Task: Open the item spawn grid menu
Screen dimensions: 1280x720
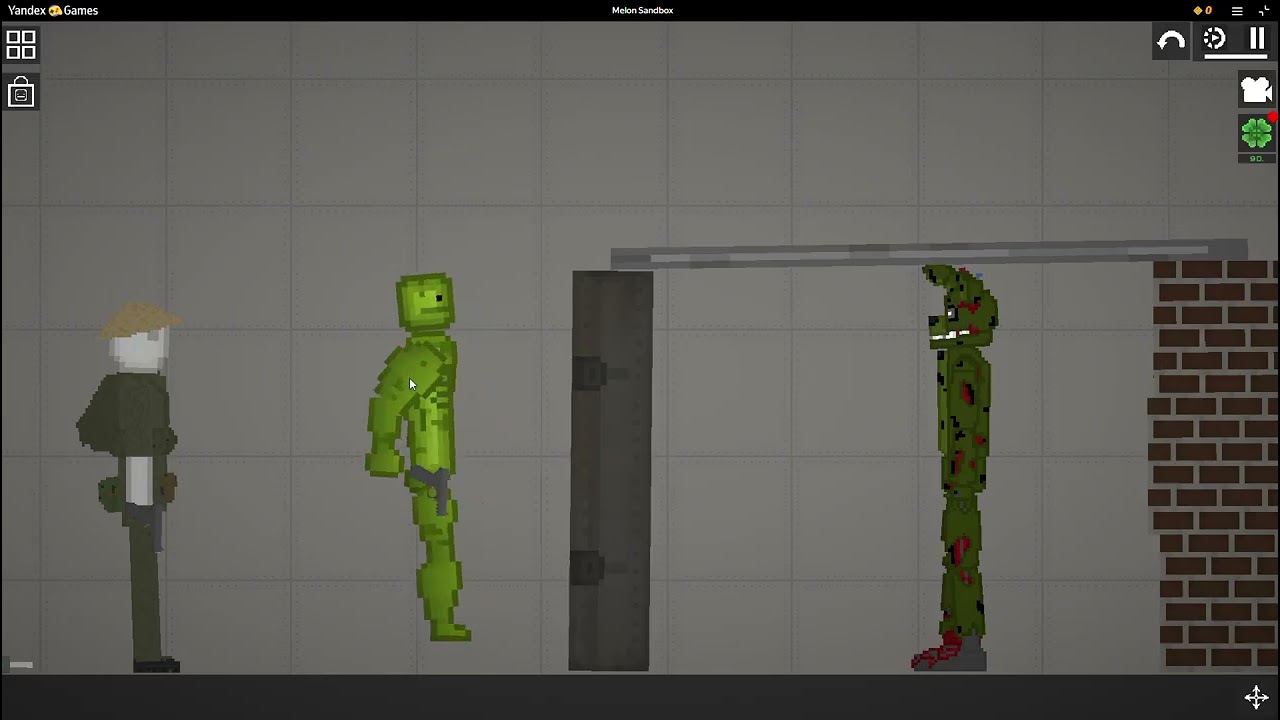Action: click(x=21, y=45)
